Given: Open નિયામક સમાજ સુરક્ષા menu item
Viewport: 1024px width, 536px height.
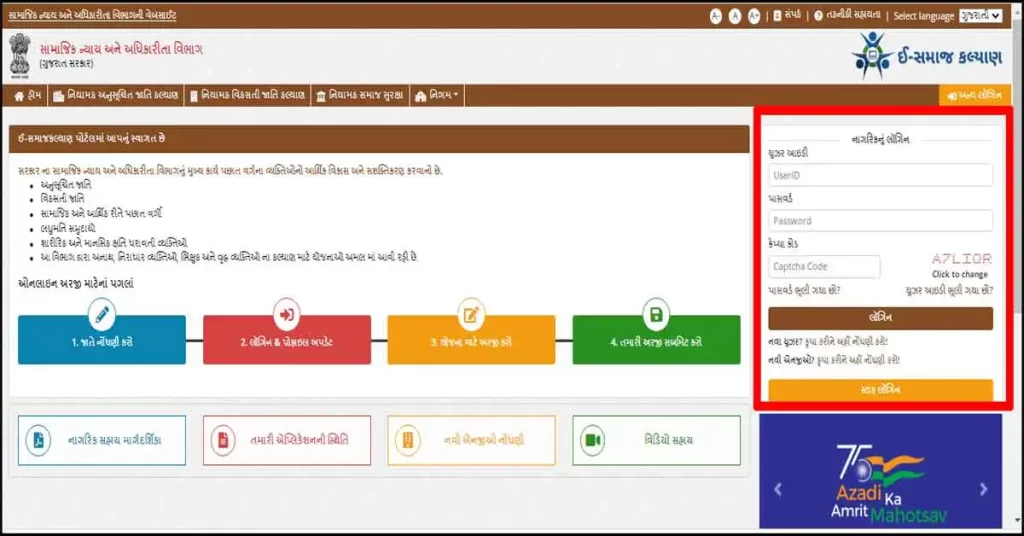Looking at the screenshot, I should pyautogui.click(x=360, y=95).
